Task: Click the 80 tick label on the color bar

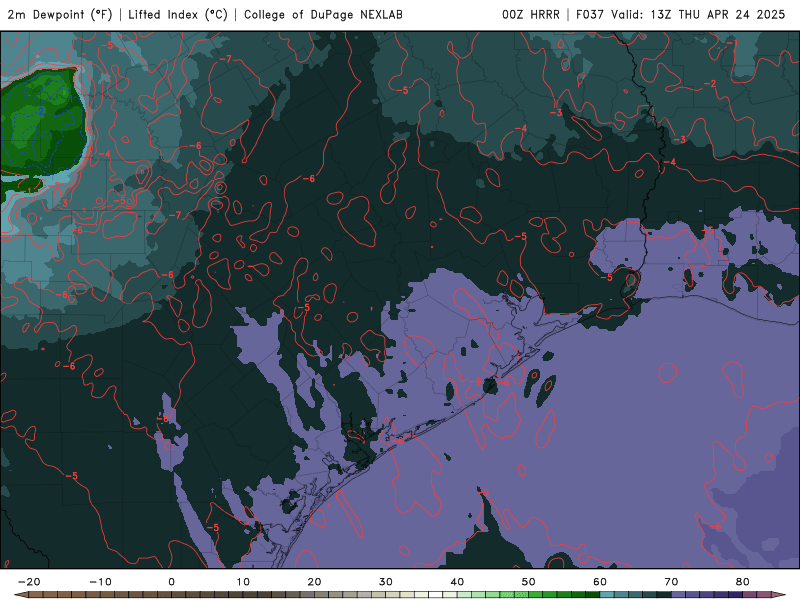Action: click(743, 582)
